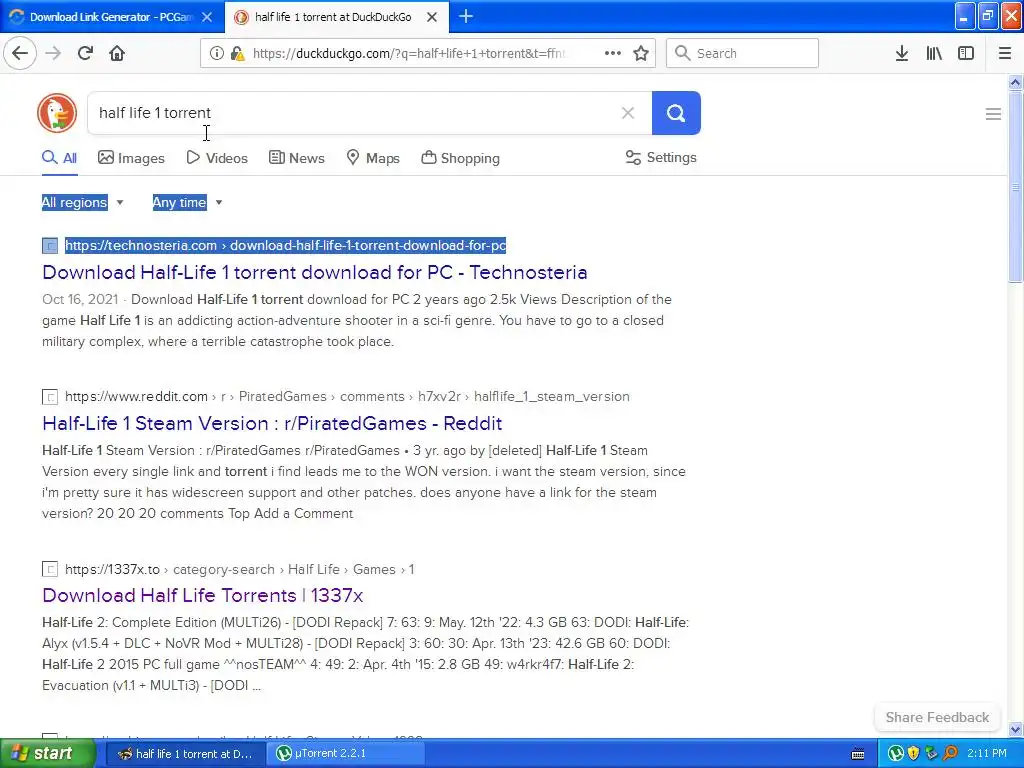Open the Firefox library icon

pos(934,53)
